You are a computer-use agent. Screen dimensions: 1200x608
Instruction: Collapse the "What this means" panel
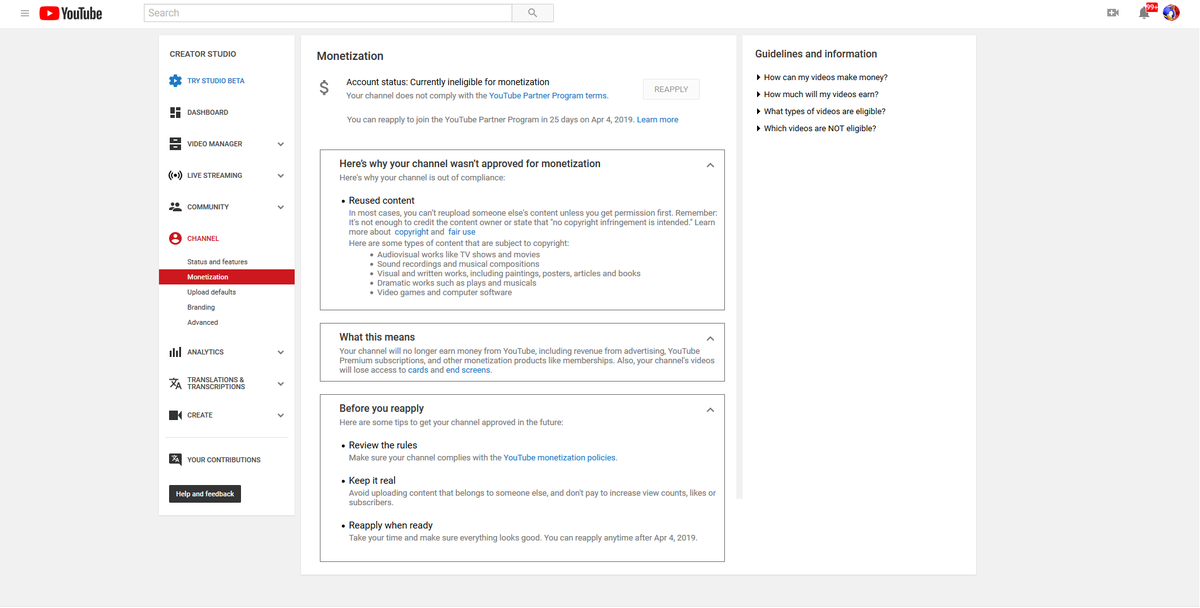[710, 339]
